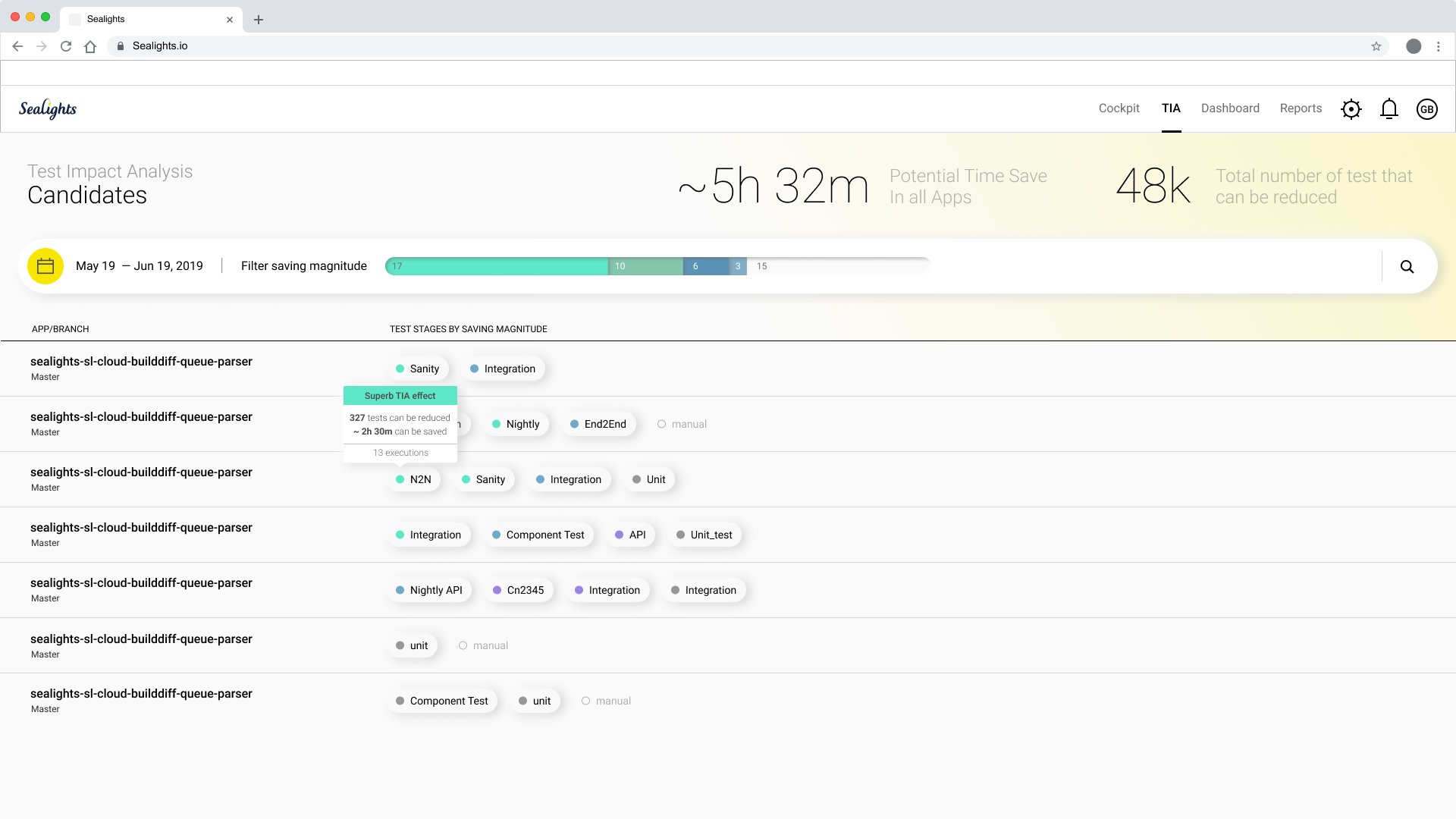Screen dimensions: 1456x819
Task: Select the N2N test stage chip
Action: [x=413, y=479]
